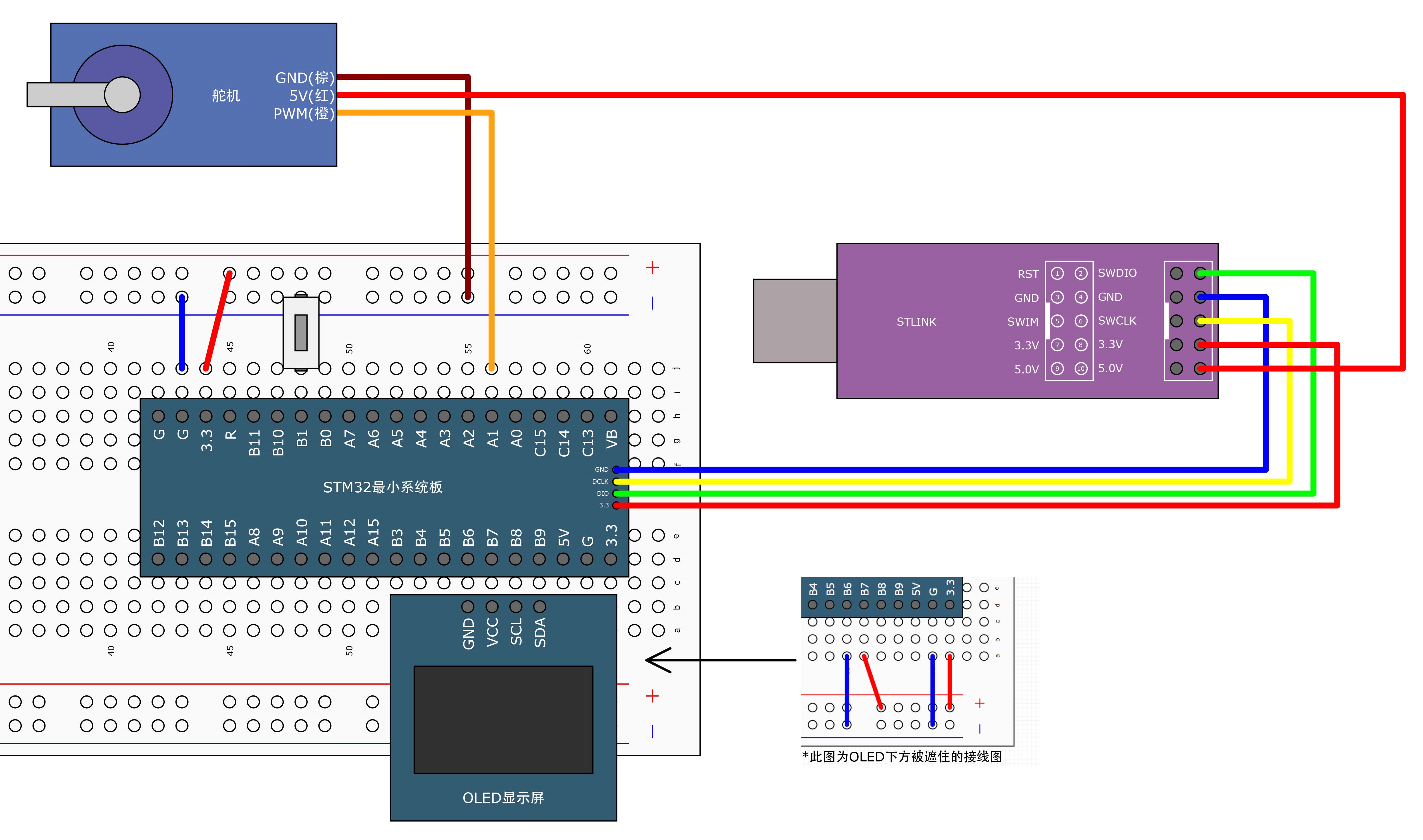Viewport: 1423px width, 840px height.
Task: Click the slide switch on the breadboard
Action: (x=301, y=333)
